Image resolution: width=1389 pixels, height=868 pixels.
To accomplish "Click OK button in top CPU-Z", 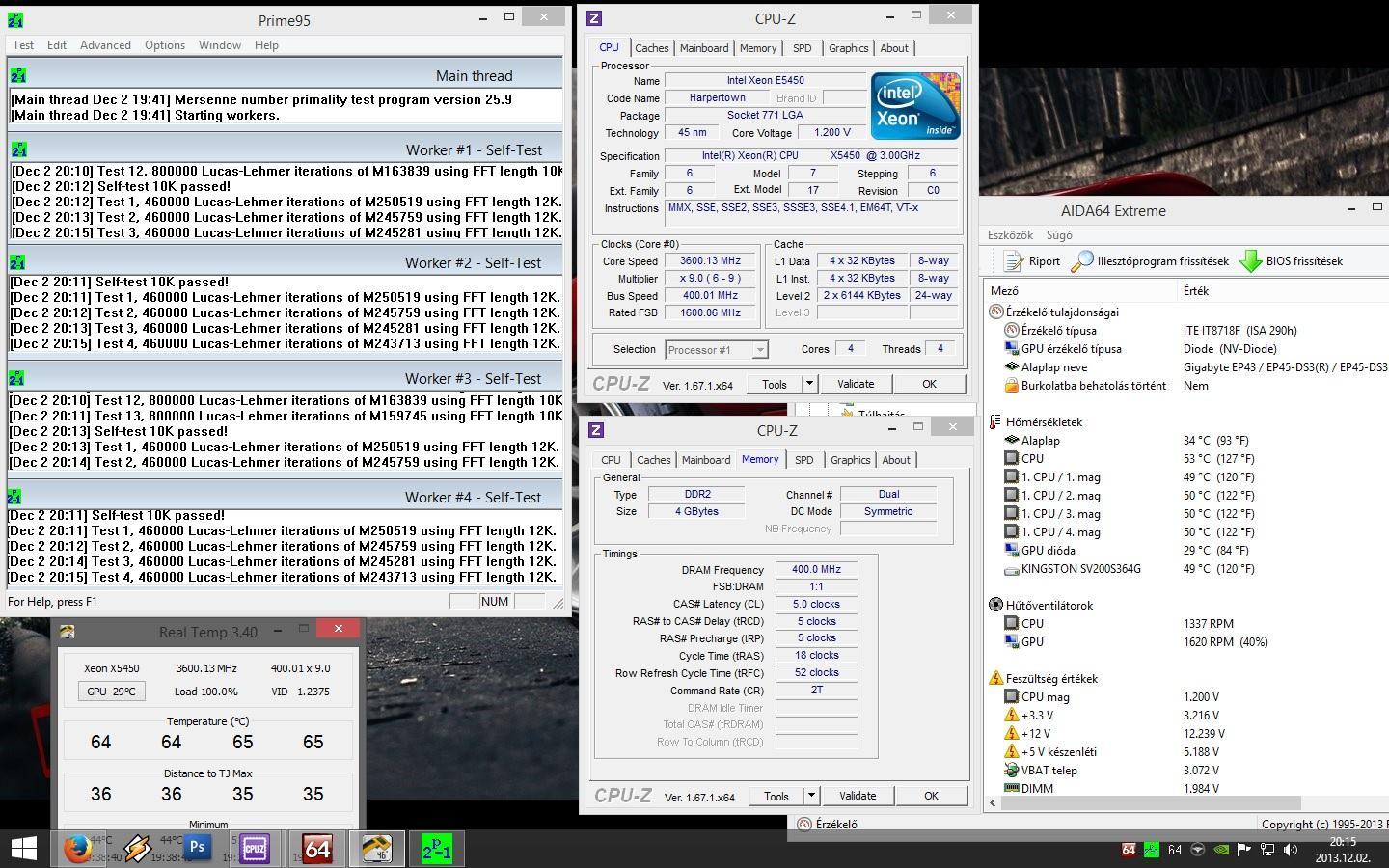I will click(929, 384).
